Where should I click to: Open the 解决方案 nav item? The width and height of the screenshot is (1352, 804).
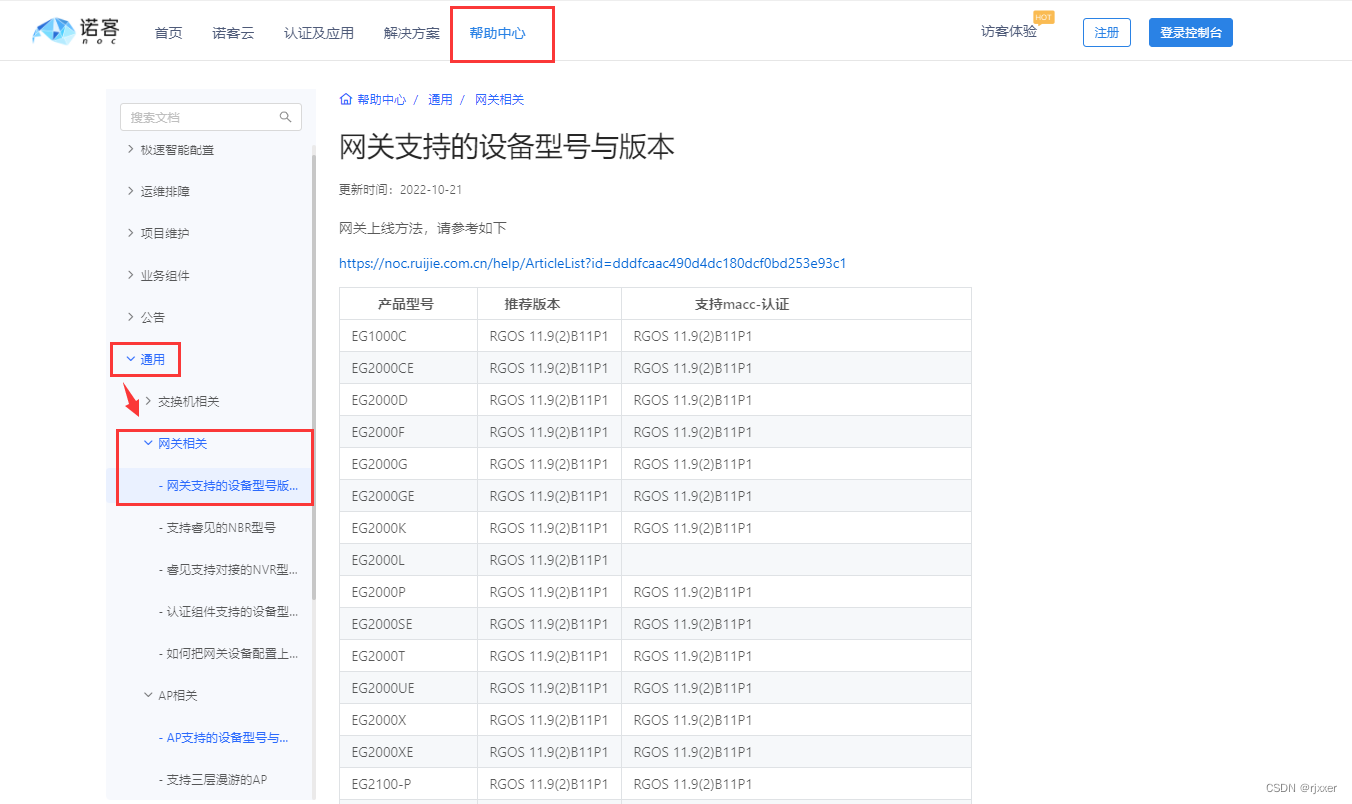click(412, 33)
